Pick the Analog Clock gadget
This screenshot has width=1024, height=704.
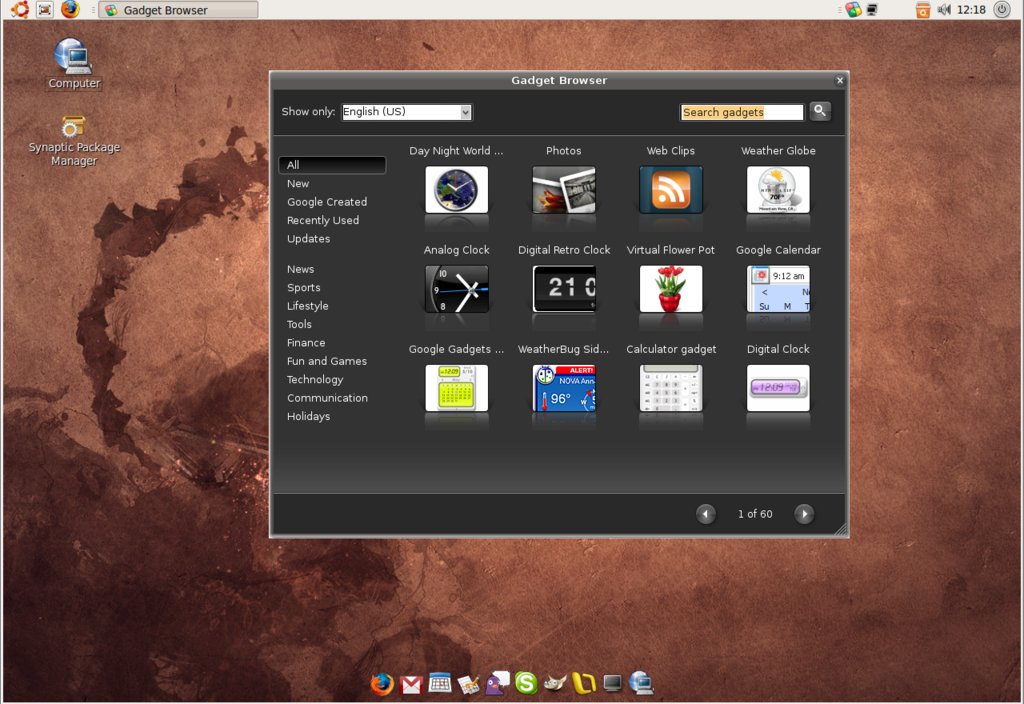(x=456, y=289)
